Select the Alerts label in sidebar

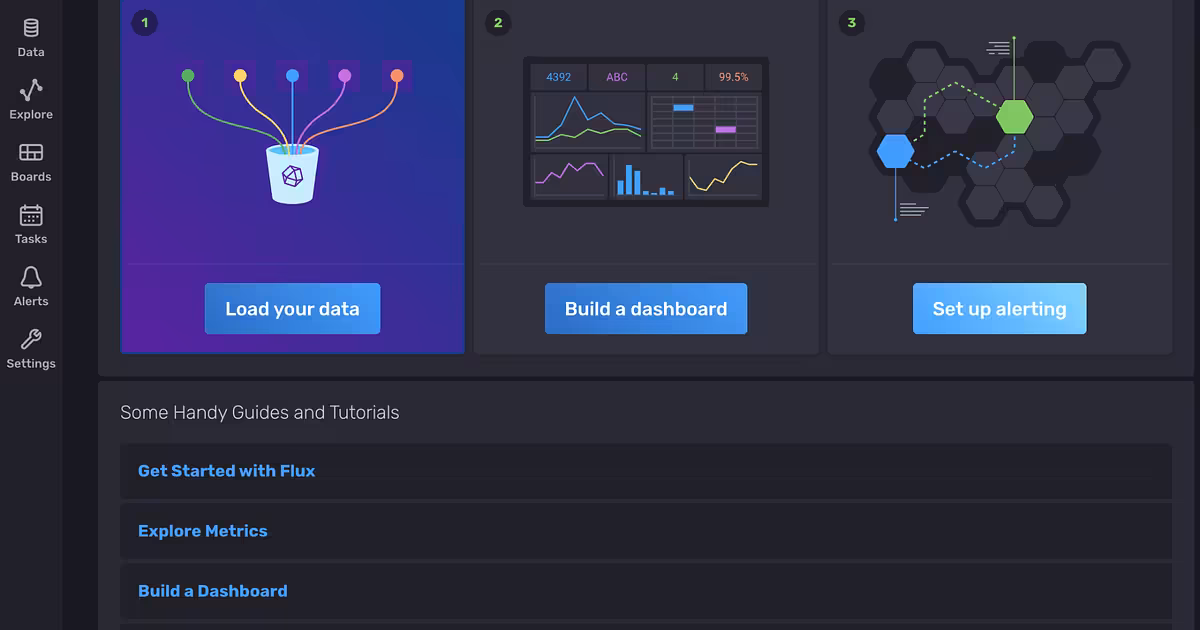point(31,301)
